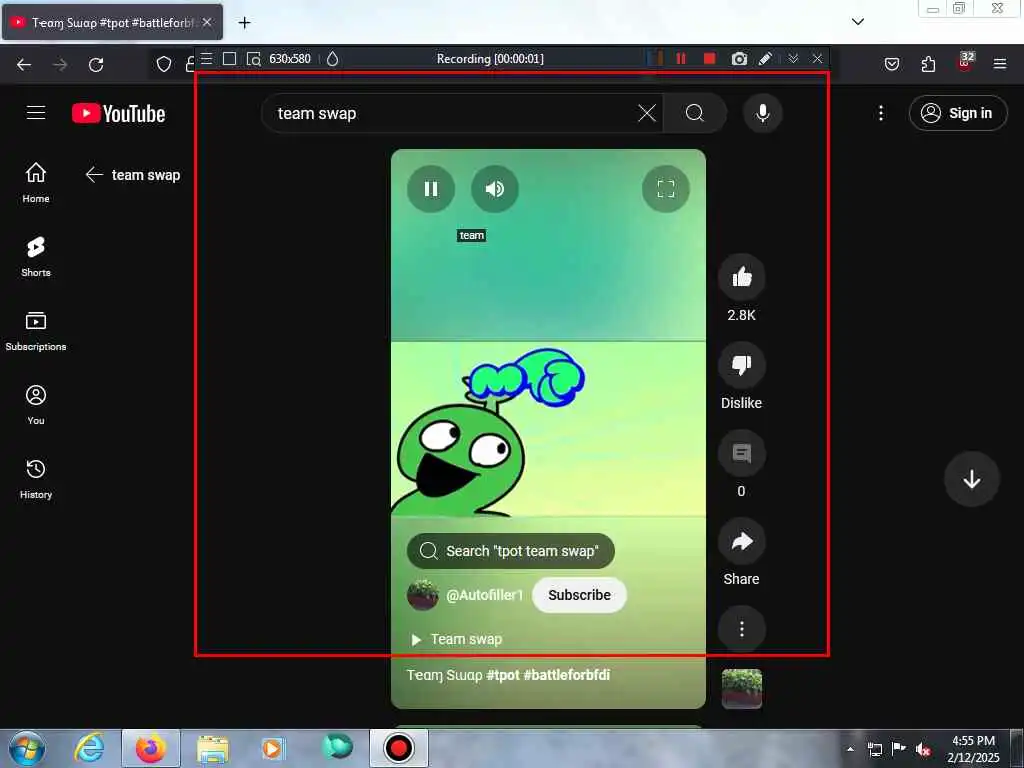Search "tpot team swap" suggestion chip

[x=510, y=551]
